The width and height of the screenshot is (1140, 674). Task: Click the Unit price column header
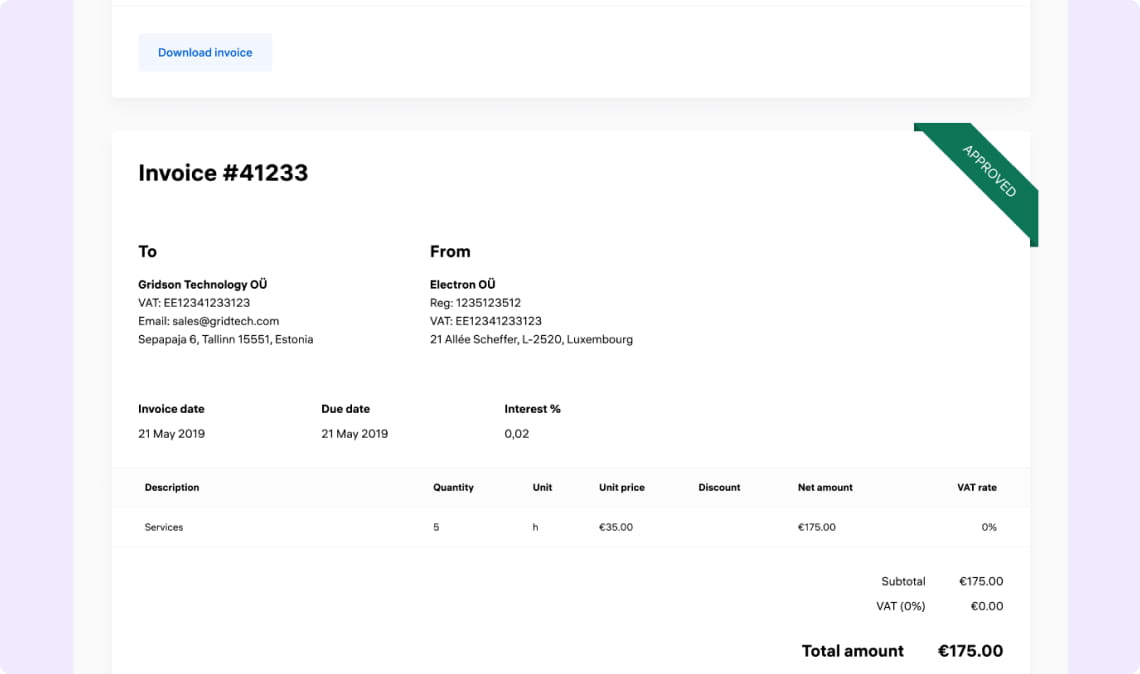pyautogui.click(x=621, y=488)
